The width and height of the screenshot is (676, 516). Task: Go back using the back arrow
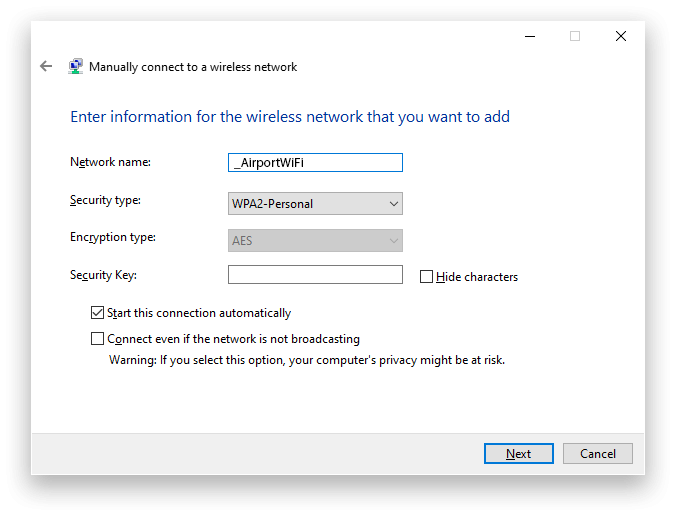click(46, 66)
